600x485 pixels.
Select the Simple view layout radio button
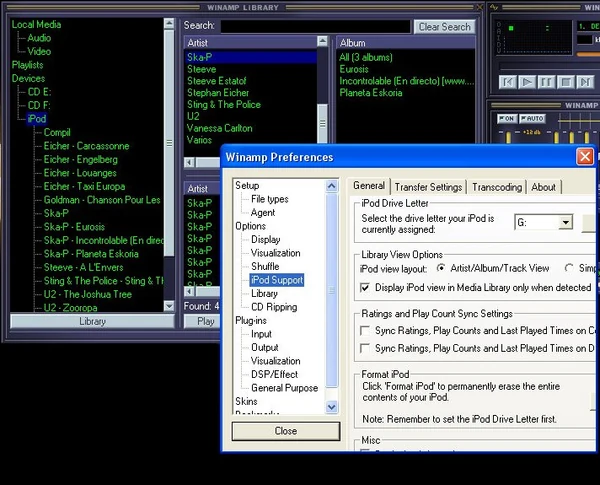(569, 268)
